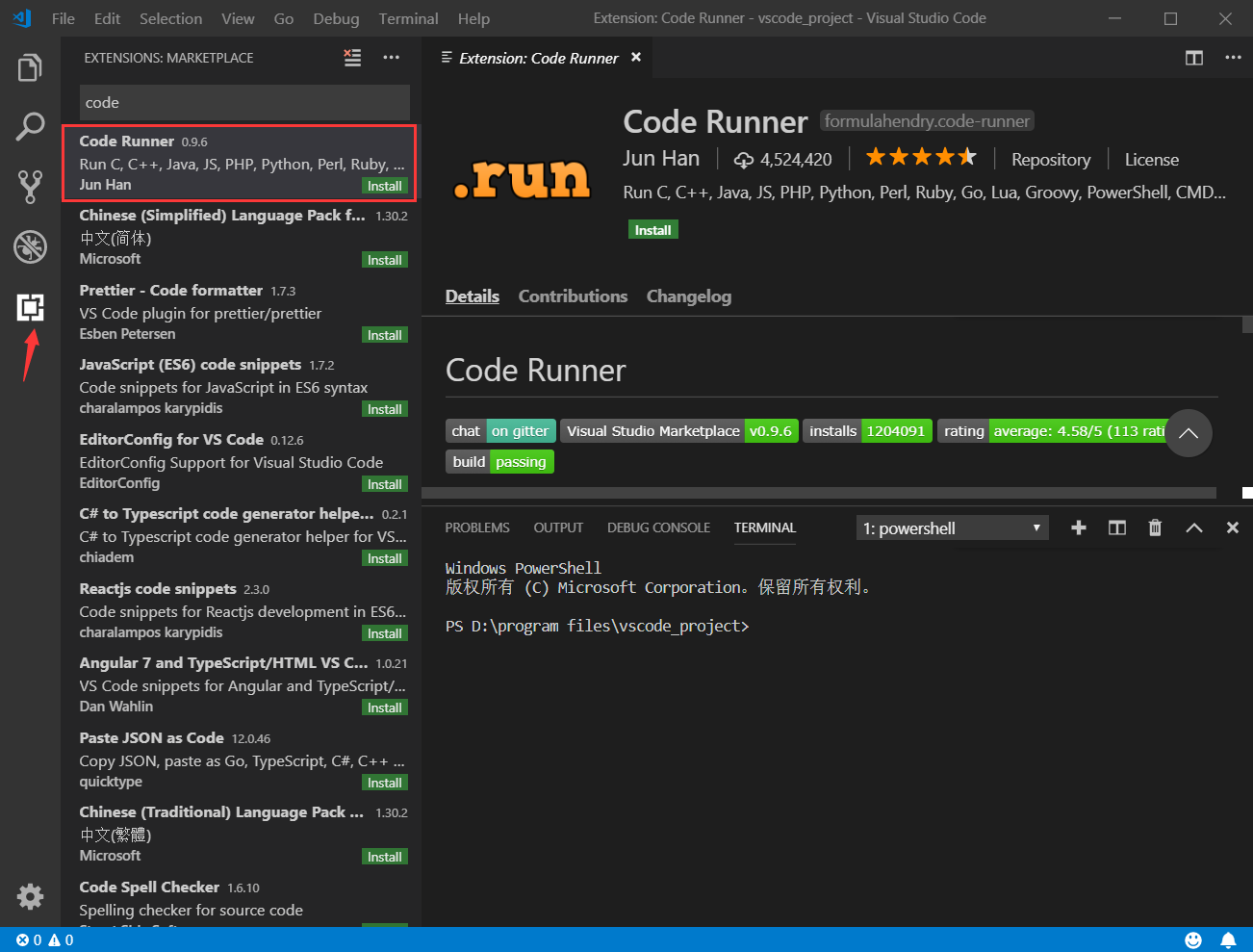
Task: Open the terminal selector powershell dropdown
Action: tap(952, 527)
